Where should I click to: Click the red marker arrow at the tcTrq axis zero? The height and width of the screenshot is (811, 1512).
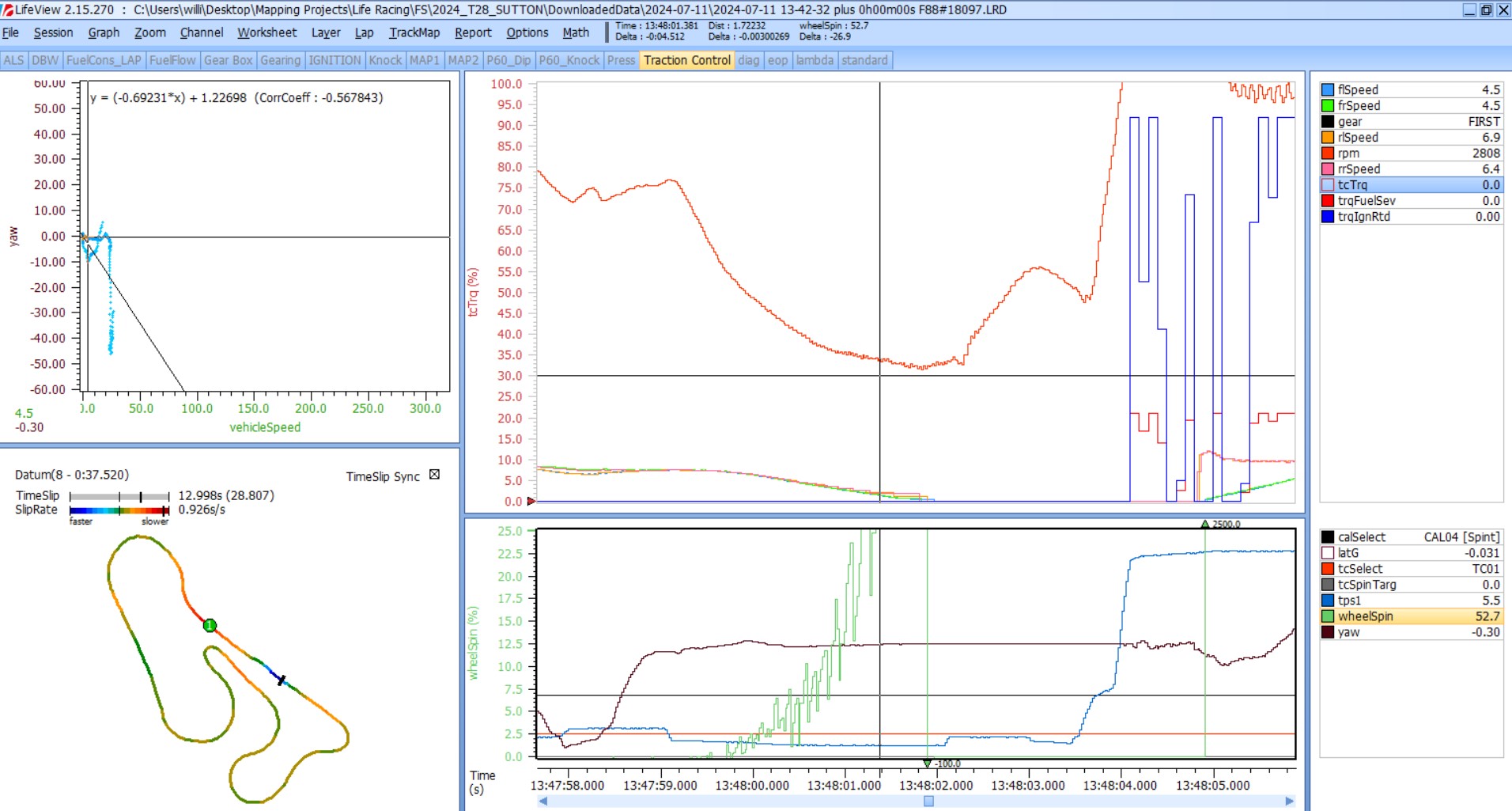[x=531, y=501]
